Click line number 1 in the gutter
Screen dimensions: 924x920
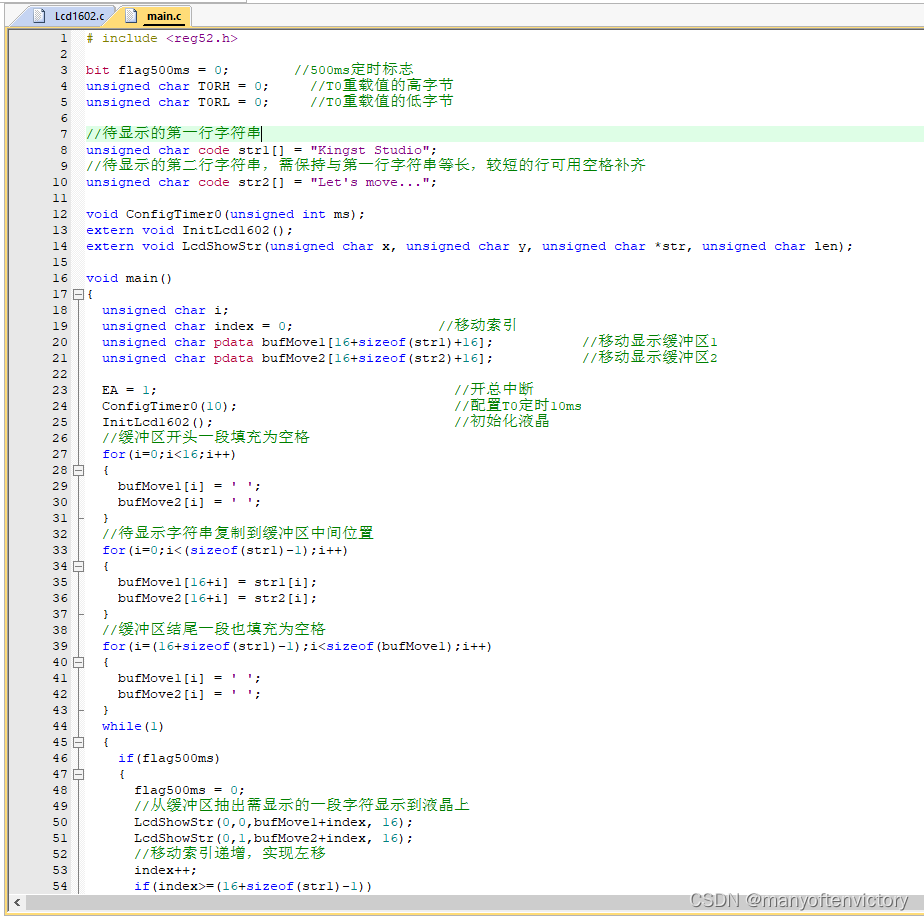click(63, 38)
